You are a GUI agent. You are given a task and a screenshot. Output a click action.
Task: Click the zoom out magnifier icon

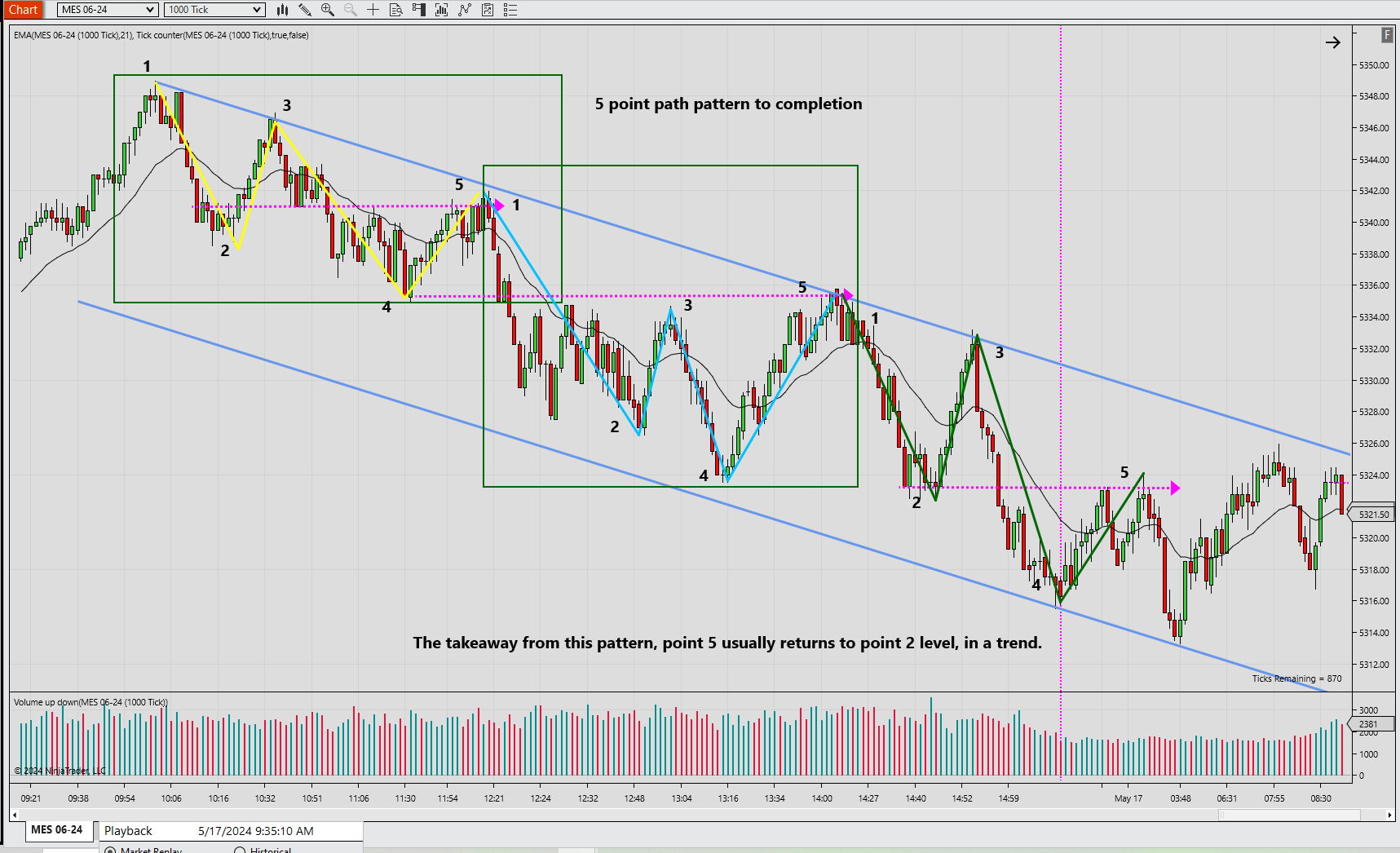(x=351, y=10)
